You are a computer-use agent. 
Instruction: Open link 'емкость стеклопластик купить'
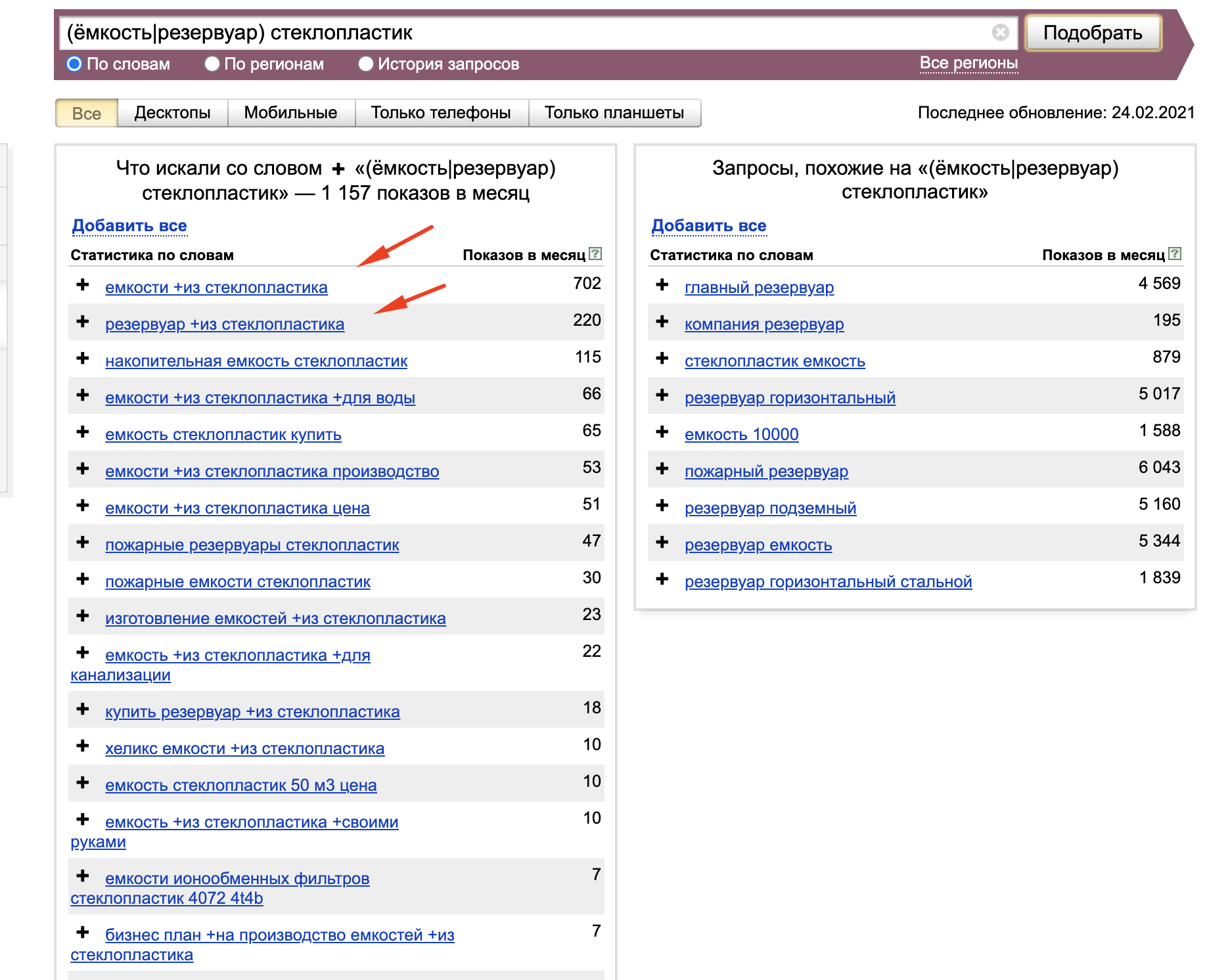(223, 435)
